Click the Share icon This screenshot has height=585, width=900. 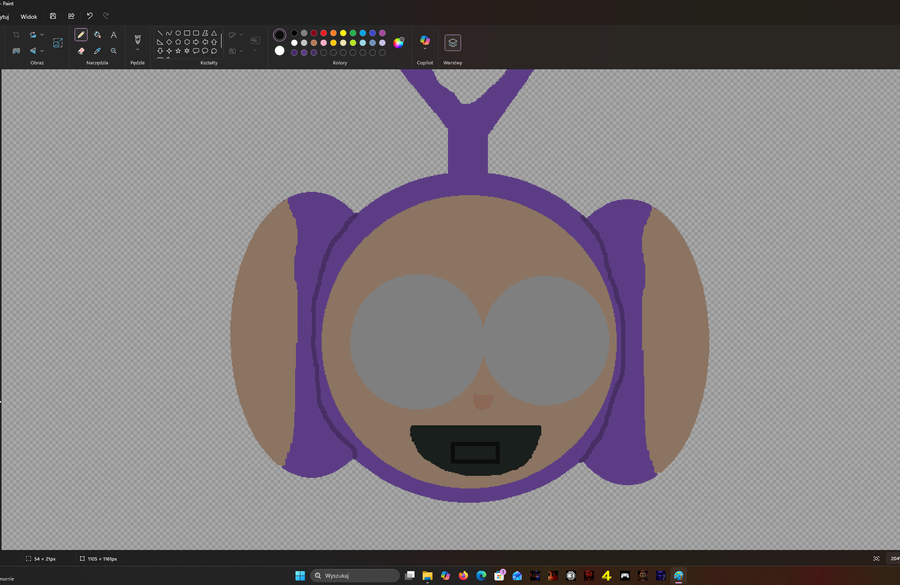coord(71,16)
